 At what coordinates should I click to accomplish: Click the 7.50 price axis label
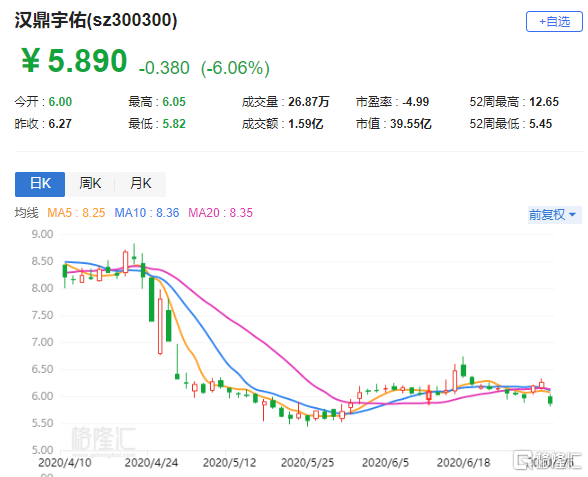(x=42, y=315)
